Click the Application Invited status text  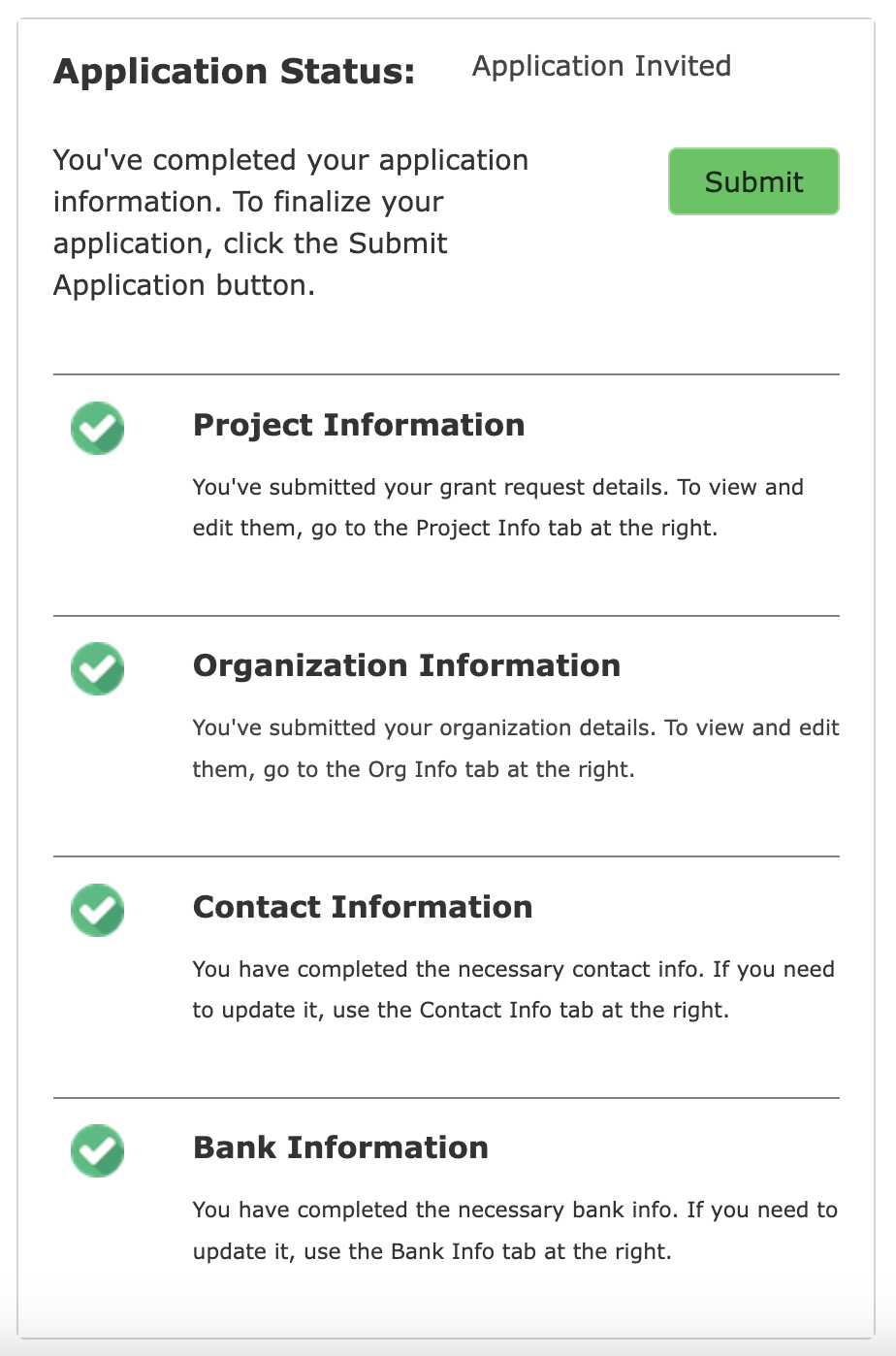point(601,66)
